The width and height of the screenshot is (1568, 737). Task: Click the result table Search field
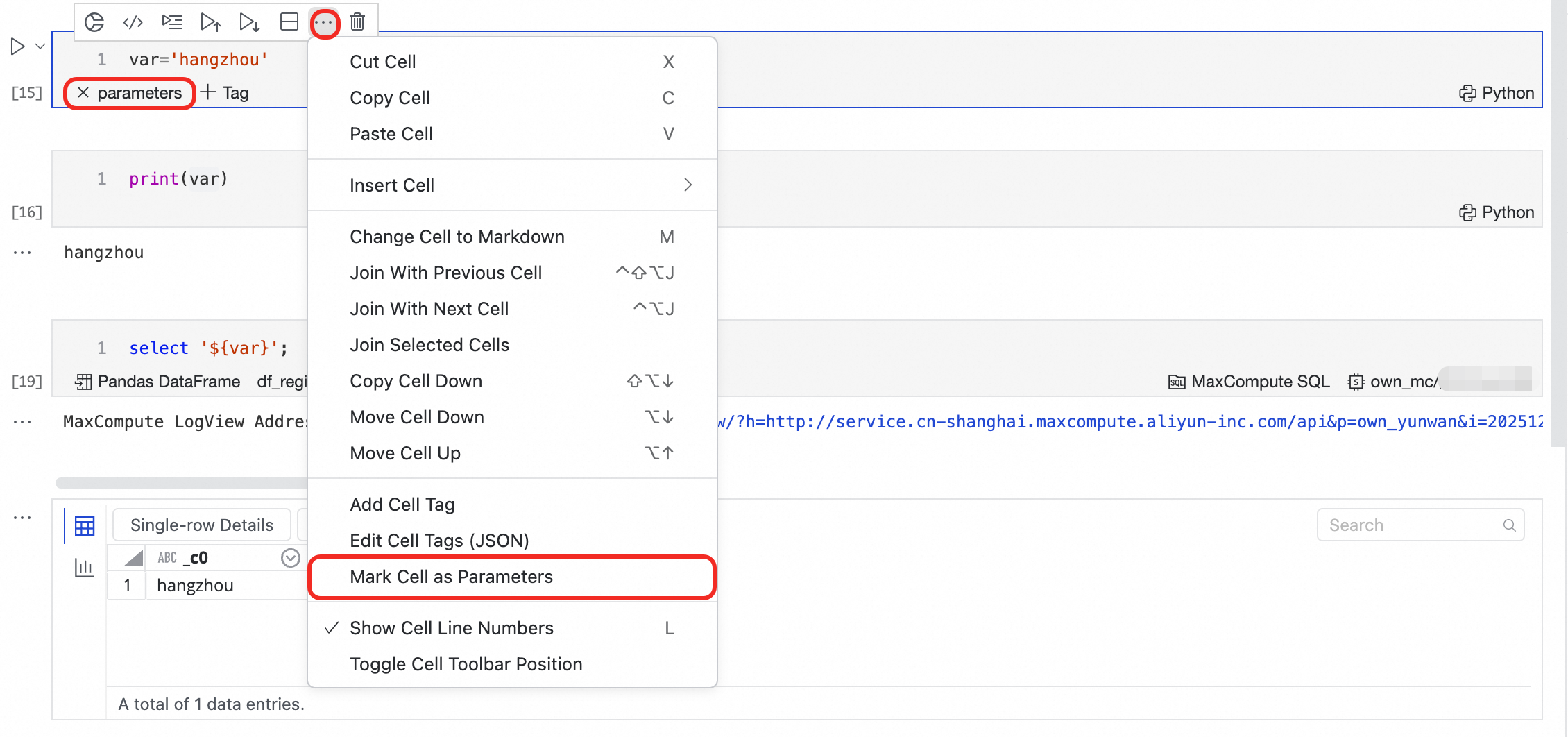(x=1412, y=525)
